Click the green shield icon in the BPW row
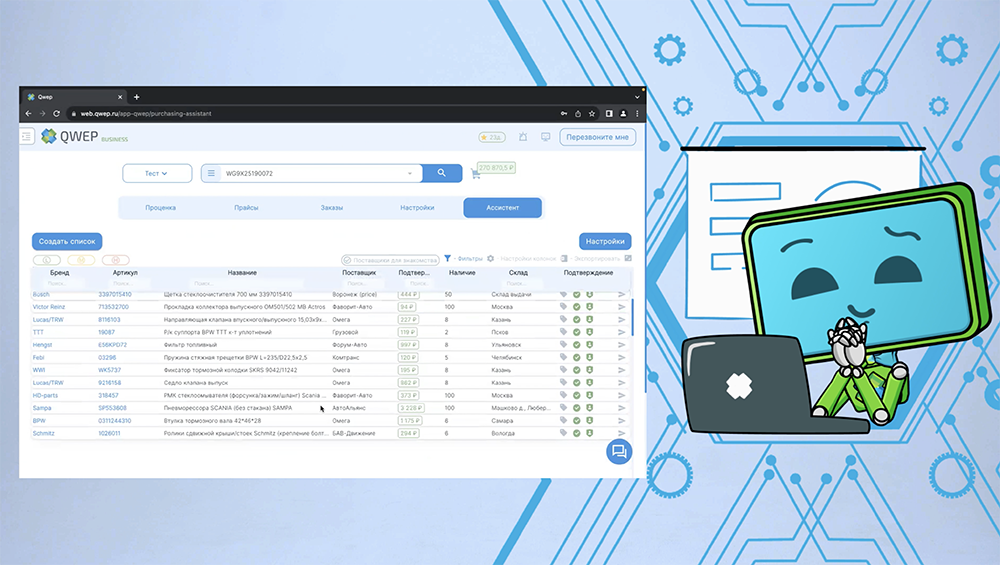1000x565 pixels. (x=589, y=421)
